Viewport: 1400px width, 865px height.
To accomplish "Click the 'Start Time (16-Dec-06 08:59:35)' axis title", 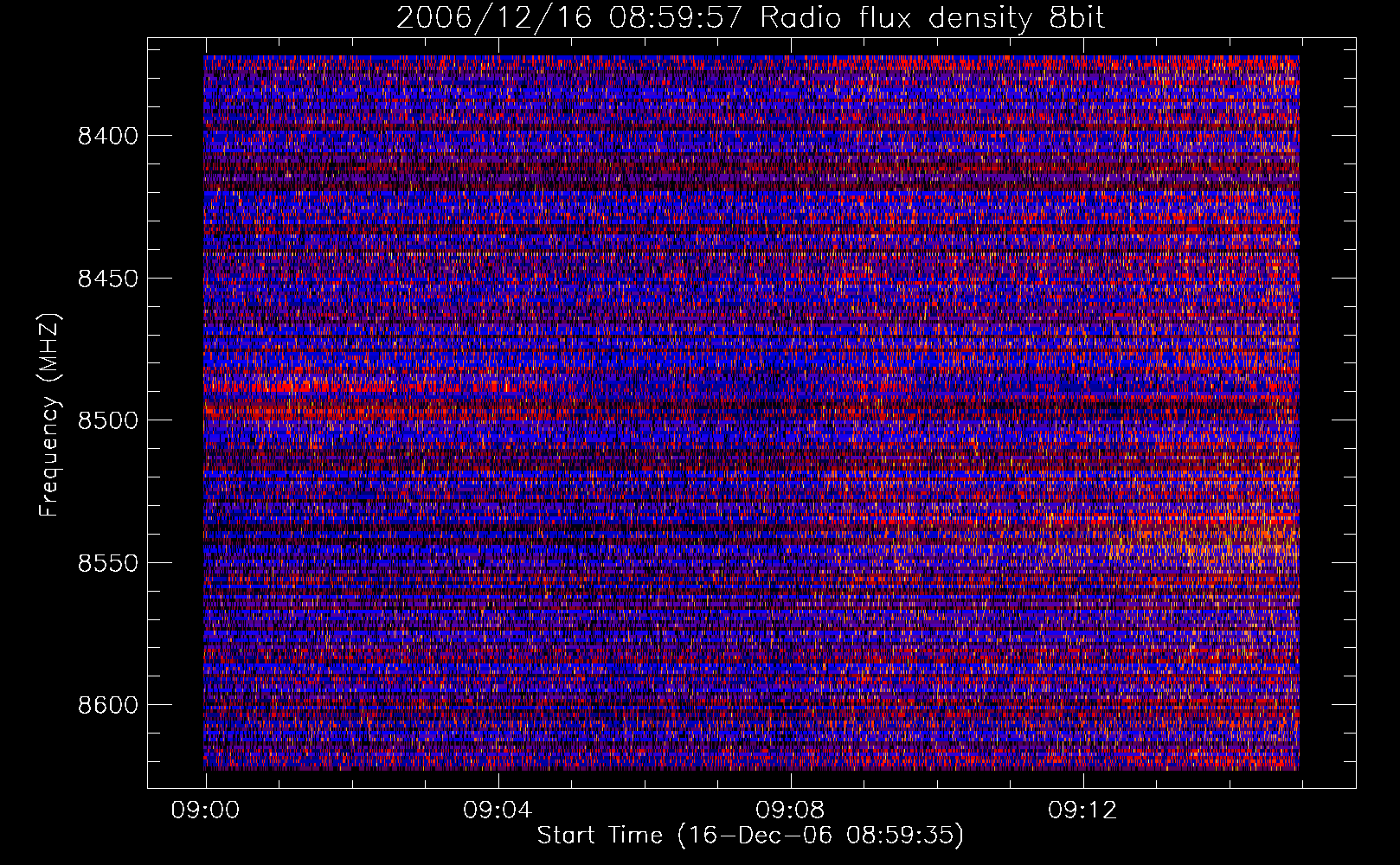I will pyautogui.click(x=750, y=836).
